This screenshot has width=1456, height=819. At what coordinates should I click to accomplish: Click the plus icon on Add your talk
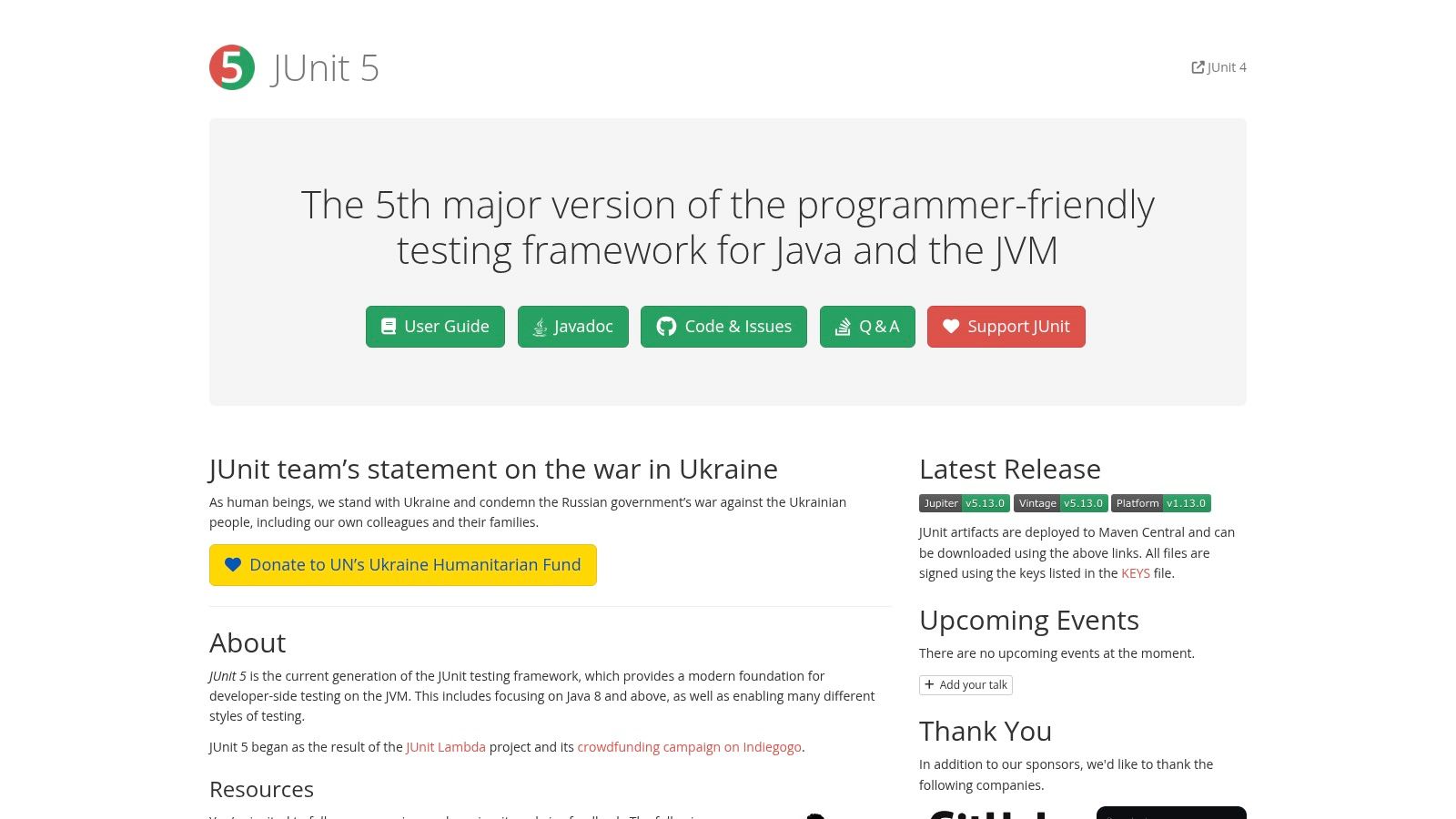(x=929, y=684)
